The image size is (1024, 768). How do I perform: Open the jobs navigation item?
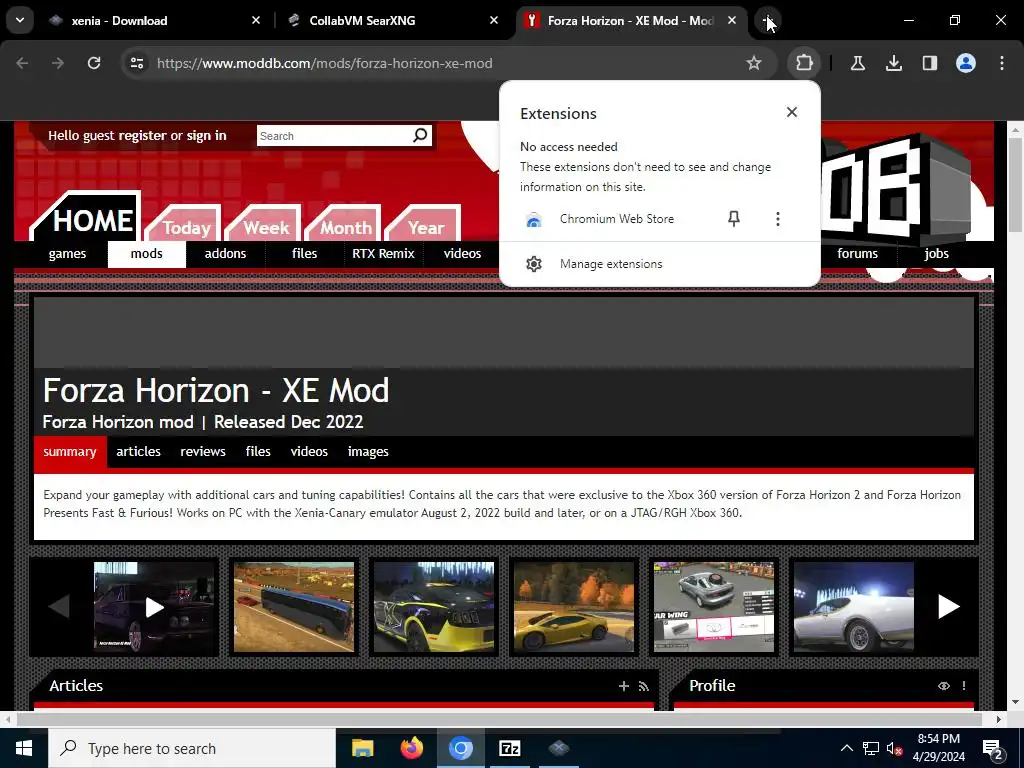[x=936, y=253]
